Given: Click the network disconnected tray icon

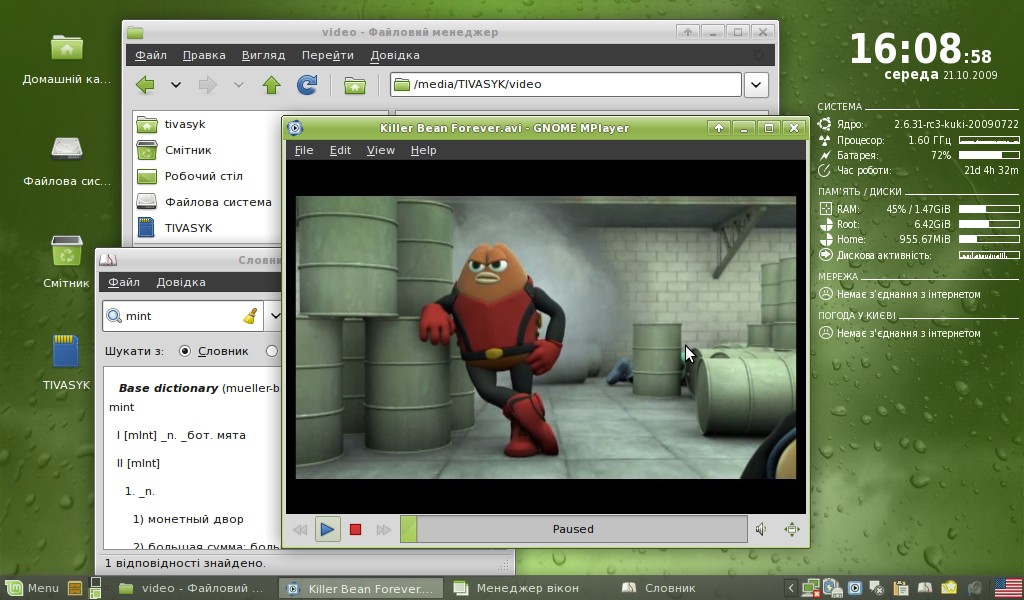Looking at the screenshot, I should point(811,588).
